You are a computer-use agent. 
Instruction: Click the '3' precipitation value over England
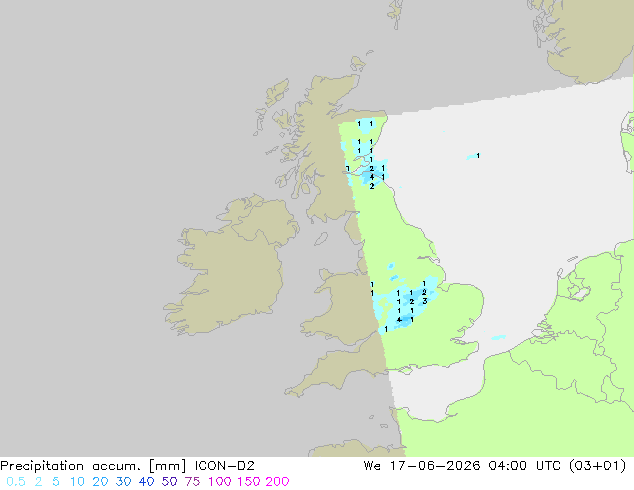click(425, 301)
